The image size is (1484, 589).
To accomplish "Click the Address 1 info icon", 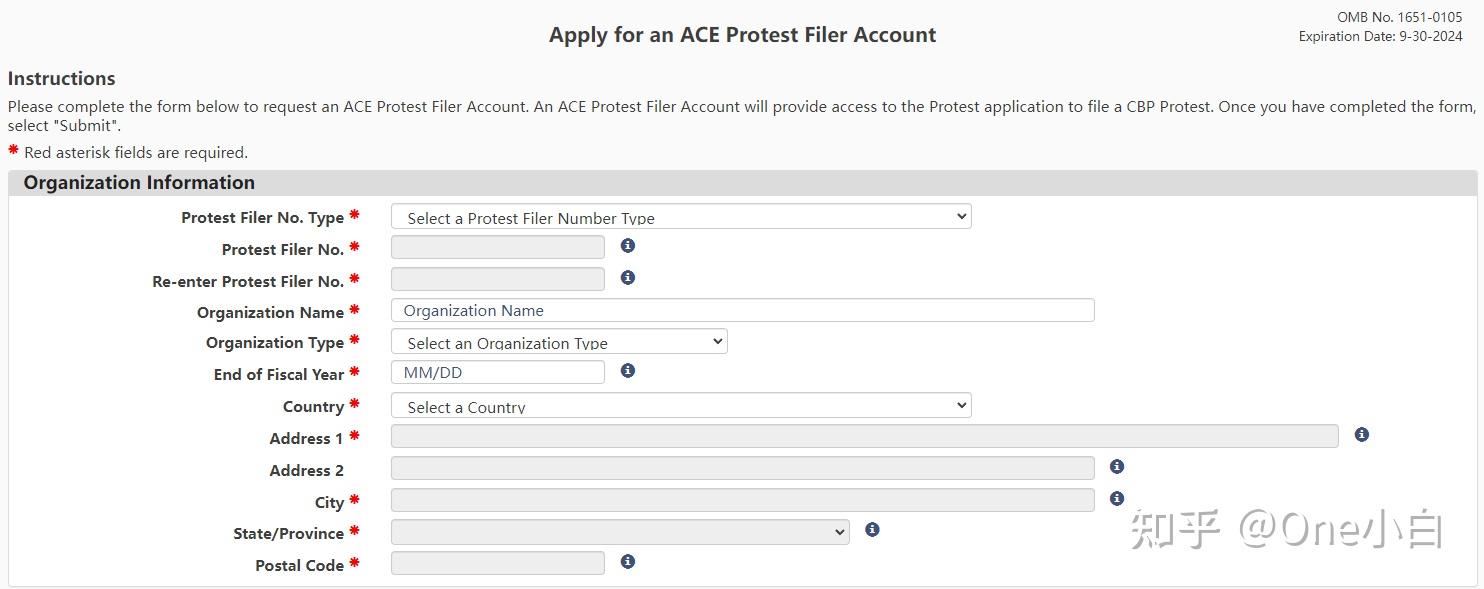I will pyautogui.click(x=1361, y=434).
